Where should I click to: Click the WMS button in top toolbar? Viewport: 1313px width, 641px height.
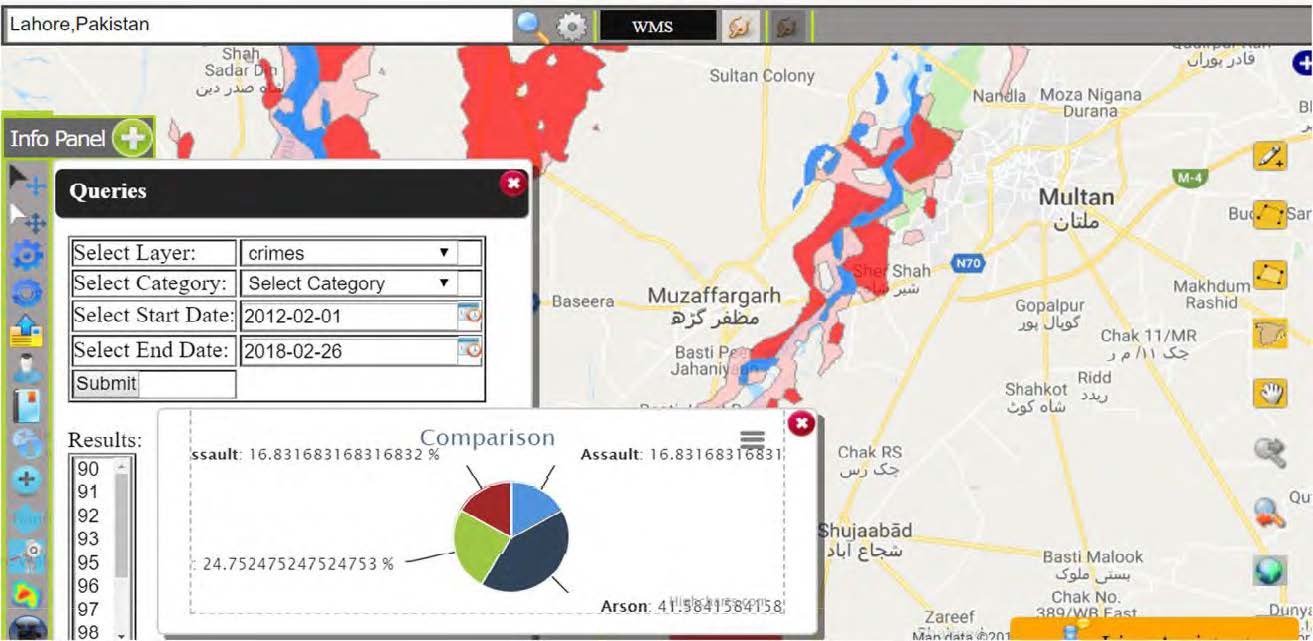pos(658,26)
